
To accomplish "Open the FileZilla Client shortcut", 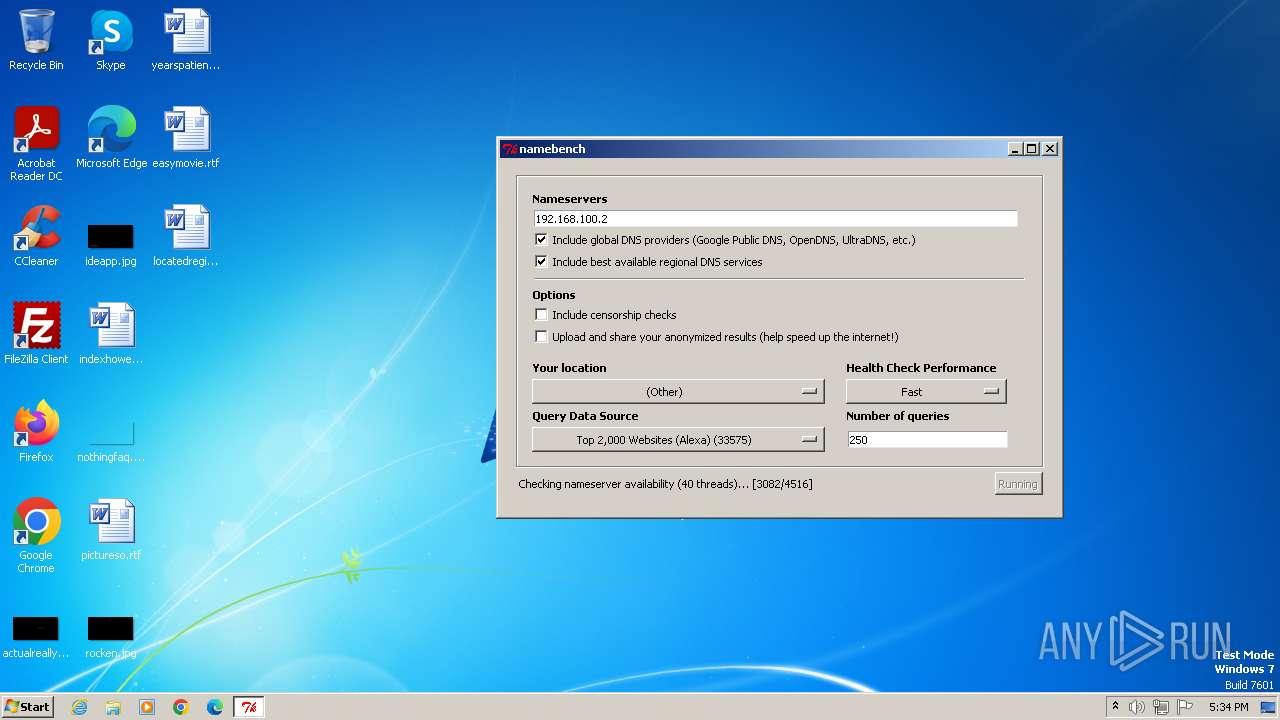I will pyautogui.click(x=36, y=334).
